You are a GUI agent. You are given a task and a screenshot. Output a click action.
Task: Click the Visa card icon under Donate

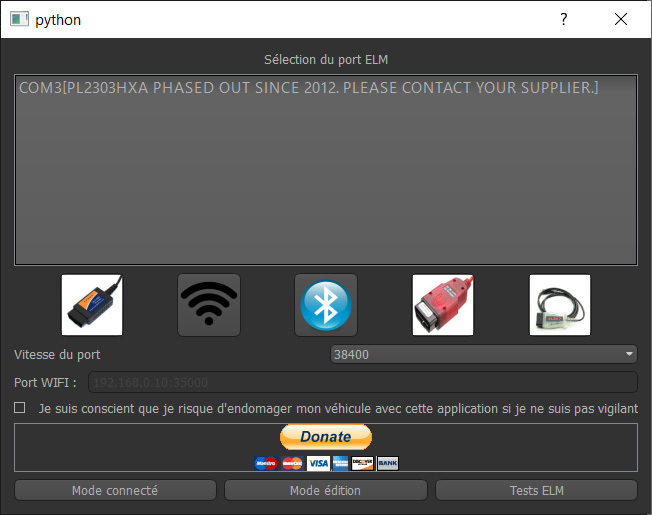[x=318, y=463]
